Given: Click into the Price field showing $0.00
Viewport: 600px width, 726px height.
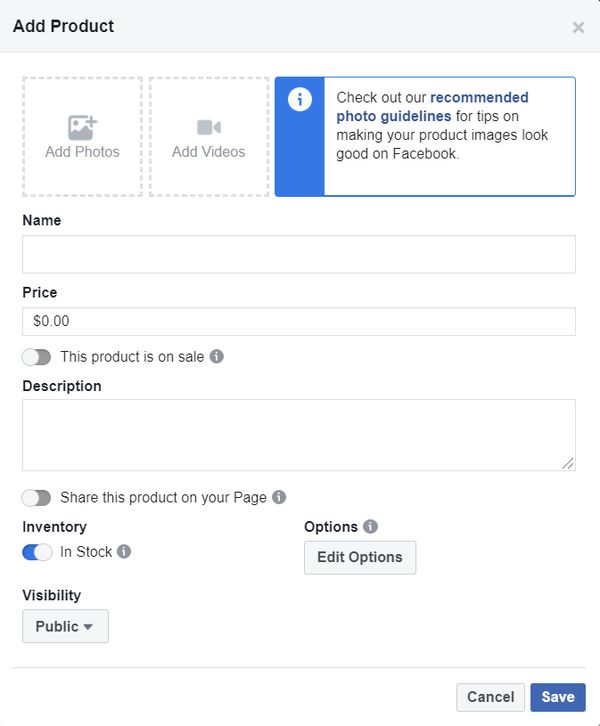Looking at the screenshot, I should pyautogui.click(x=298, y=322).
